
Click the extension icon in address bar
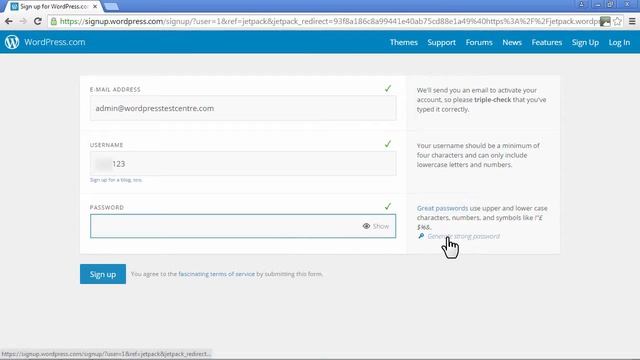click(x=605, y=21)
